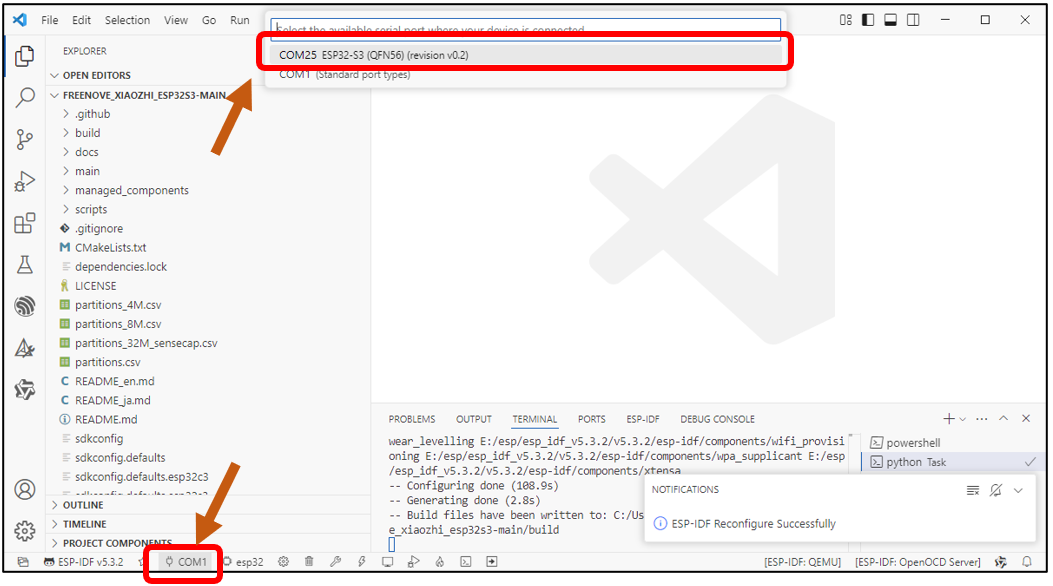Screen dimensions: 1053x586
Task: Toggle the bottom Panel visibility
Action: pyautogui.click(x=890, y=20)
